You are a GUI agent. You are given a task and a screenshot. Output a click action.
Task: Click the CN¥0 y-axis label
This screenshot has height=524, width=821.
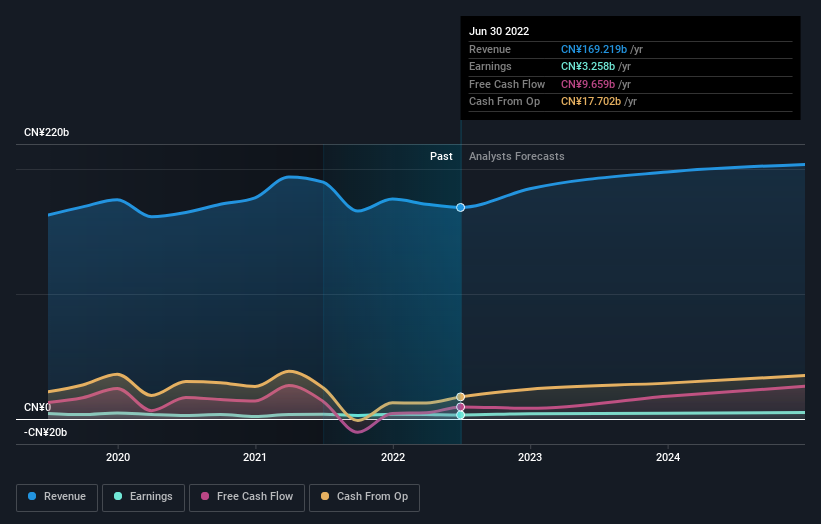coord(38,407)
